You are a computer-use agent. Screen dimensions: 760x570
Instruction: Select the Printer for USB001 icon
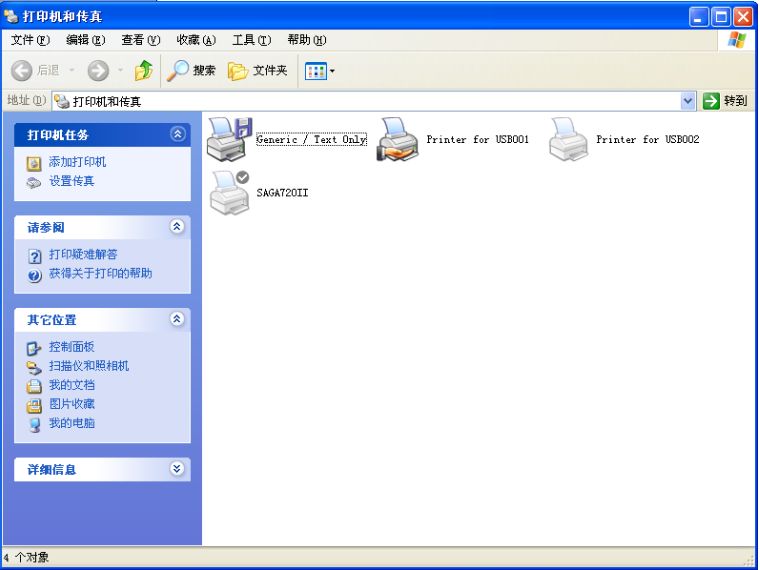[398, 139]
